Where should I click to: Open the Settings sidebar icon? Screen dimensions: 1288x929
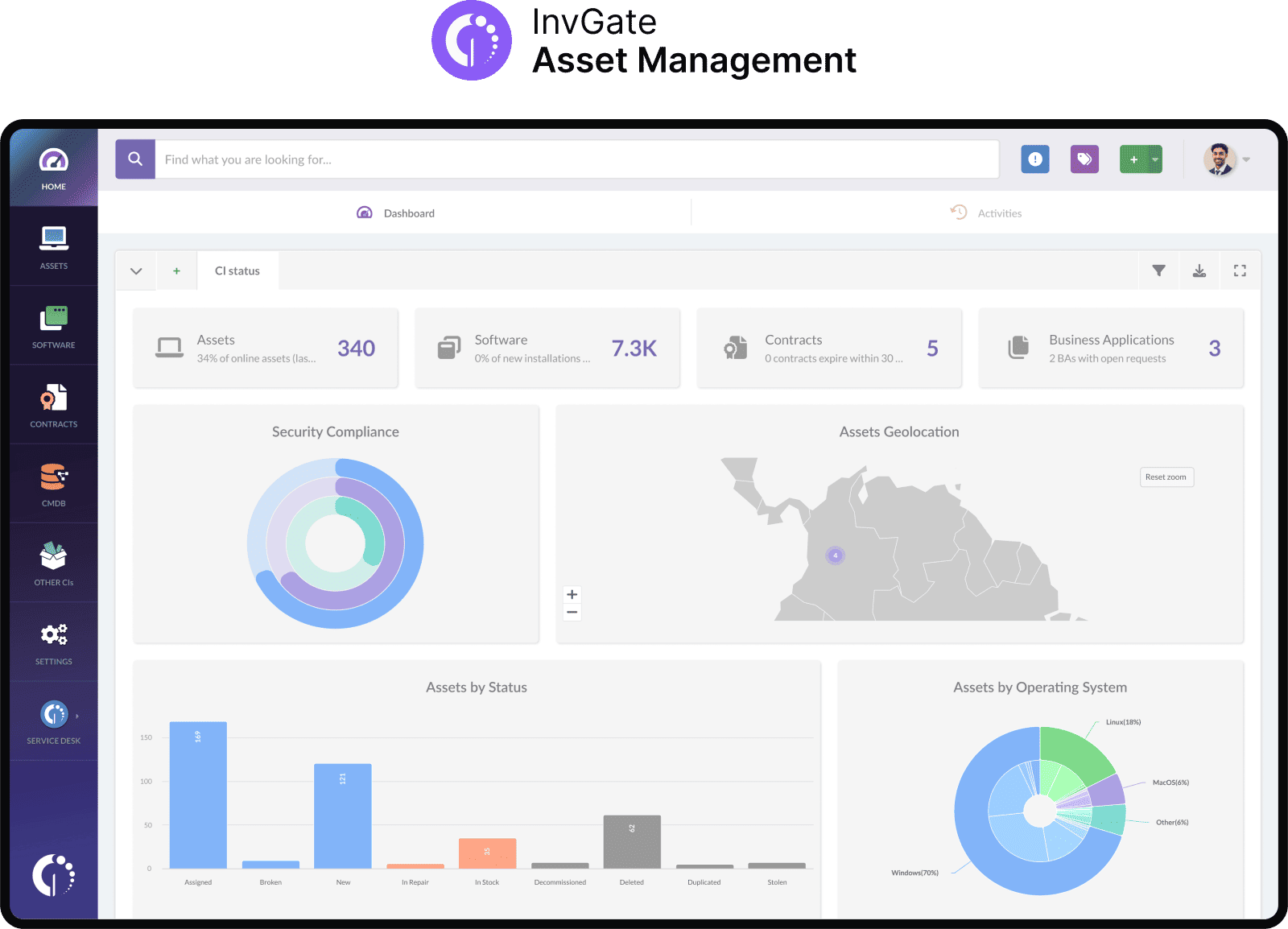pos(53,642)
